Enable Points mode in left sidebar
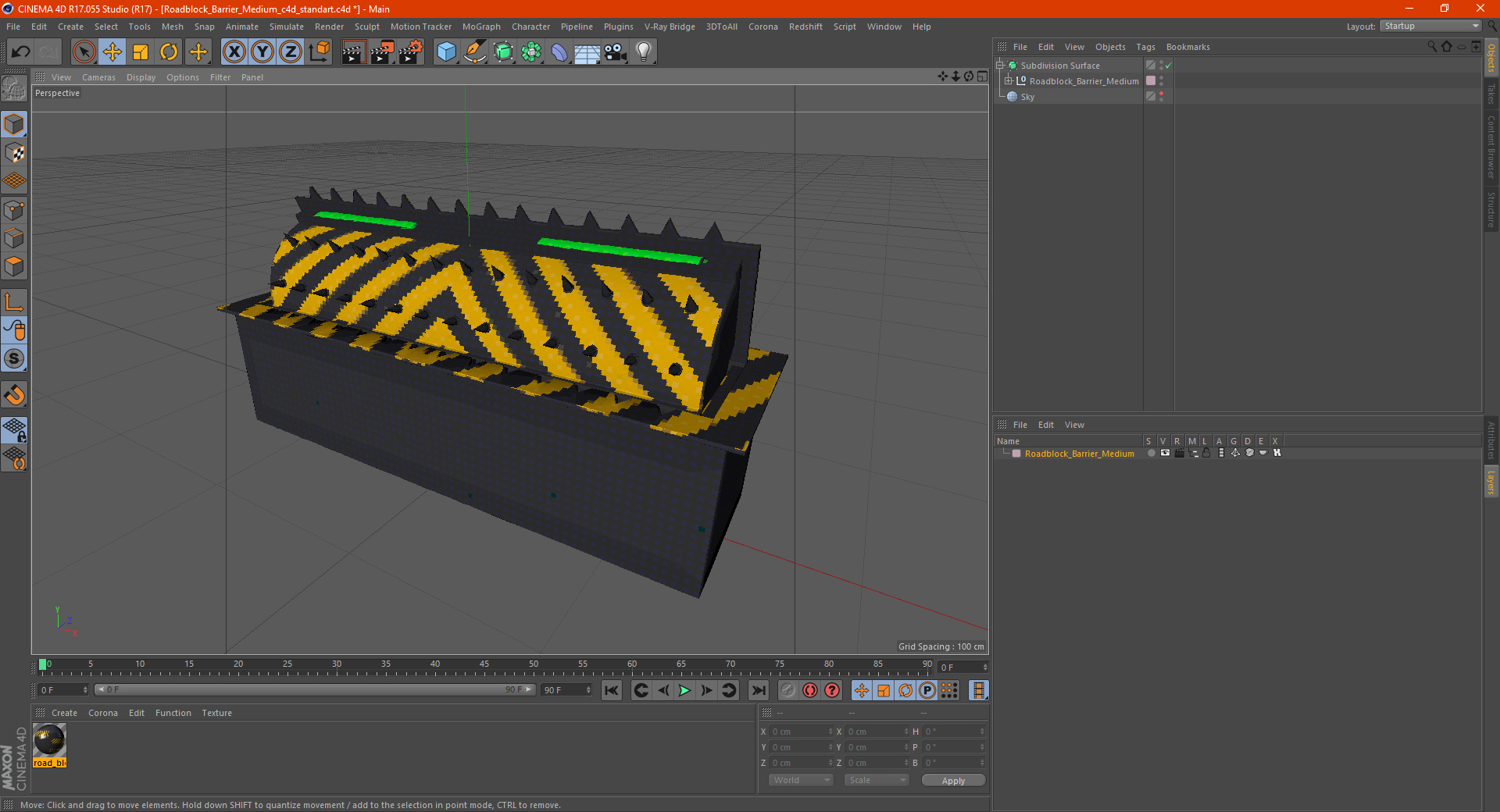The width and height of the screenshot is (1500, 812). point(14,210)
